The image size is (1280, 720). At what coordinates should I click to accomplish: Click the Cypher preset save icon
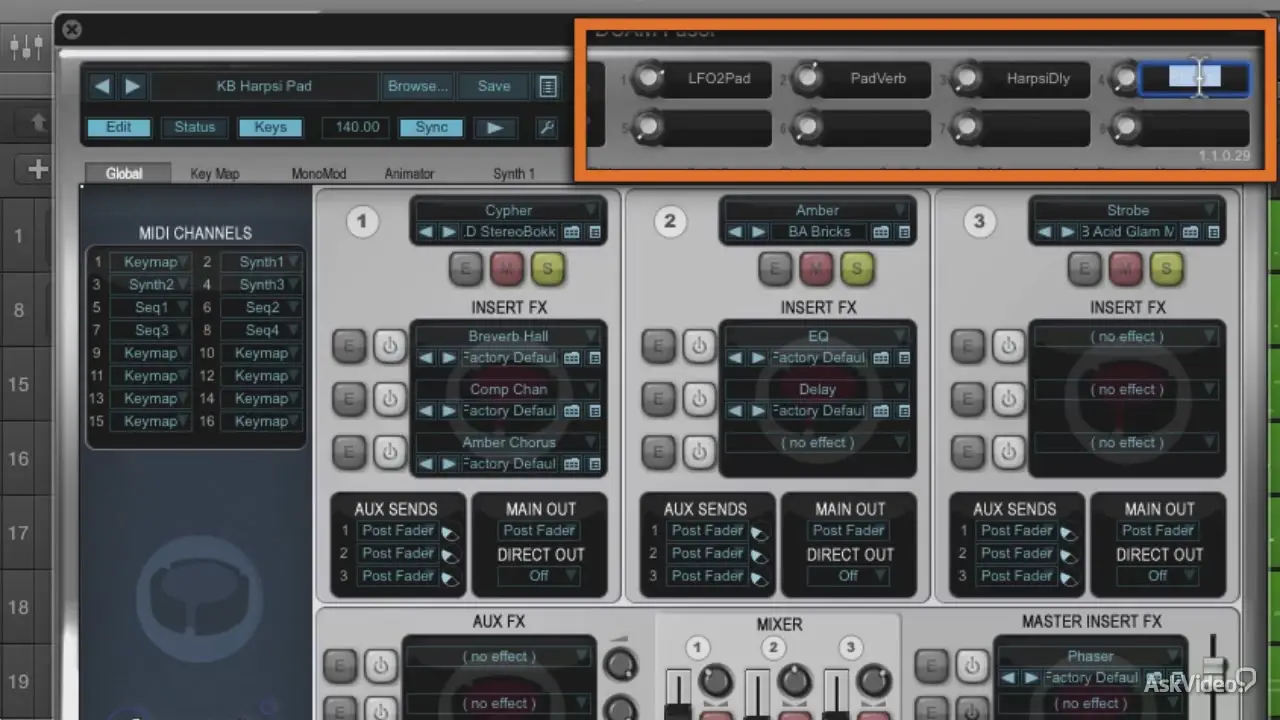tap(572, 232)
